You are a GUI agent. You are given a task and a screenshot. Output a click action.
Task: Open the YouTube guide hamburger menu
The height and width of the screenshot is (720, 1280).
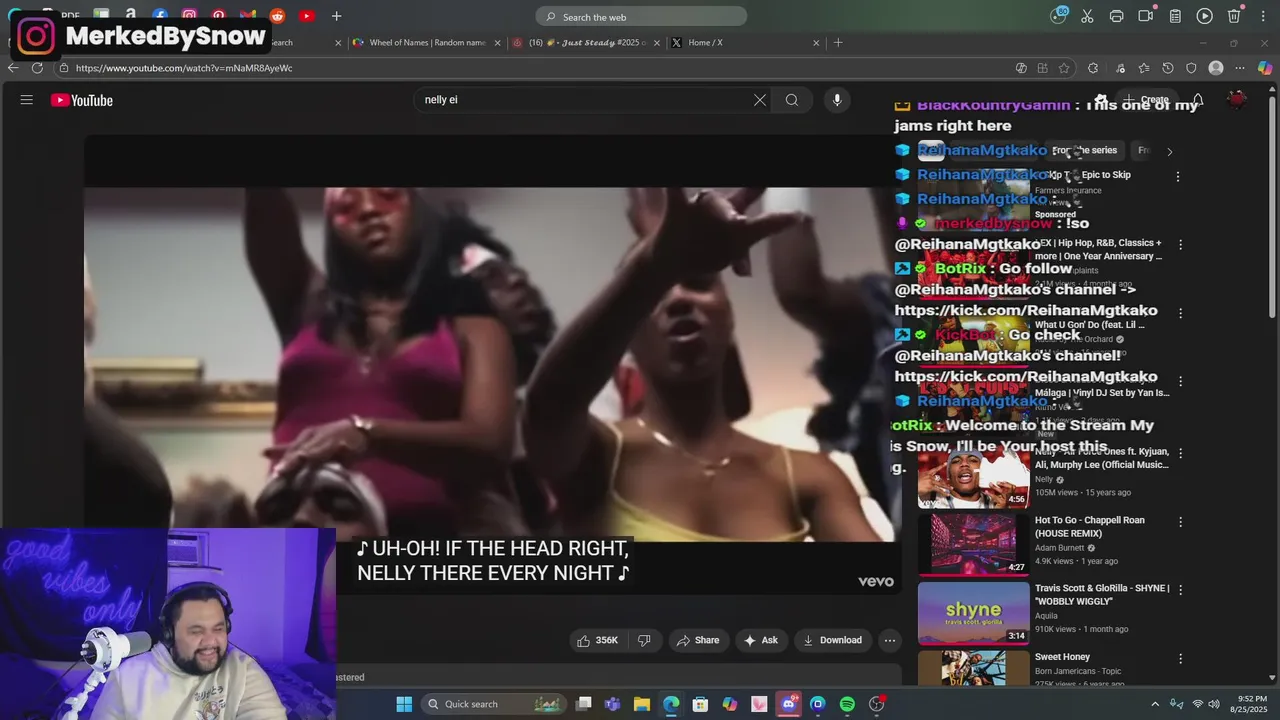(x=27, y=100)
